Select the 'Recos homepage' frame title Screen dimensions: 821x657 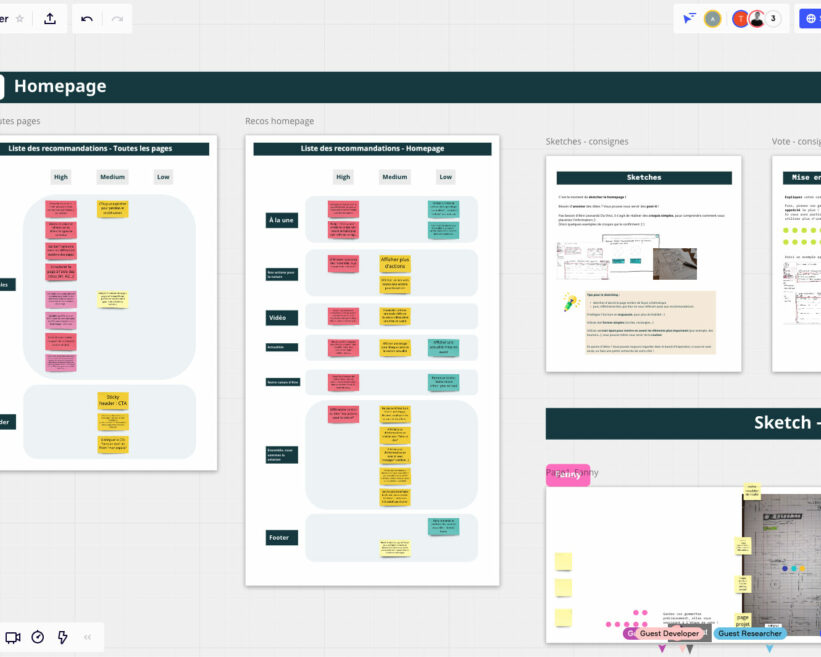coord(279,121)
